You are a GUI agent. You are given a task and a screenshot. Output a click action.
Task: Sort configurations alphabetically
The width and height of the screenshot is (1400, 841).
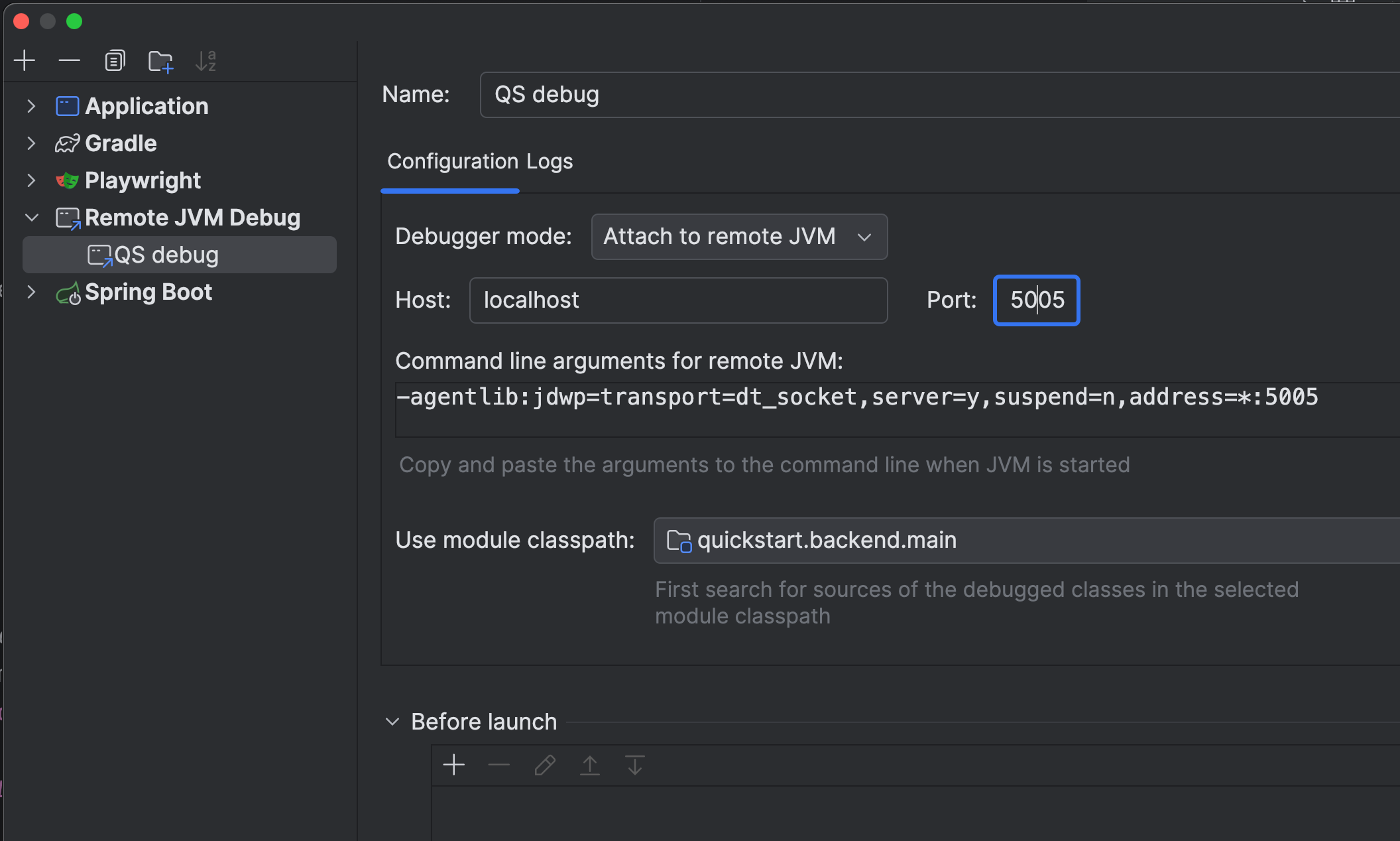205,60
